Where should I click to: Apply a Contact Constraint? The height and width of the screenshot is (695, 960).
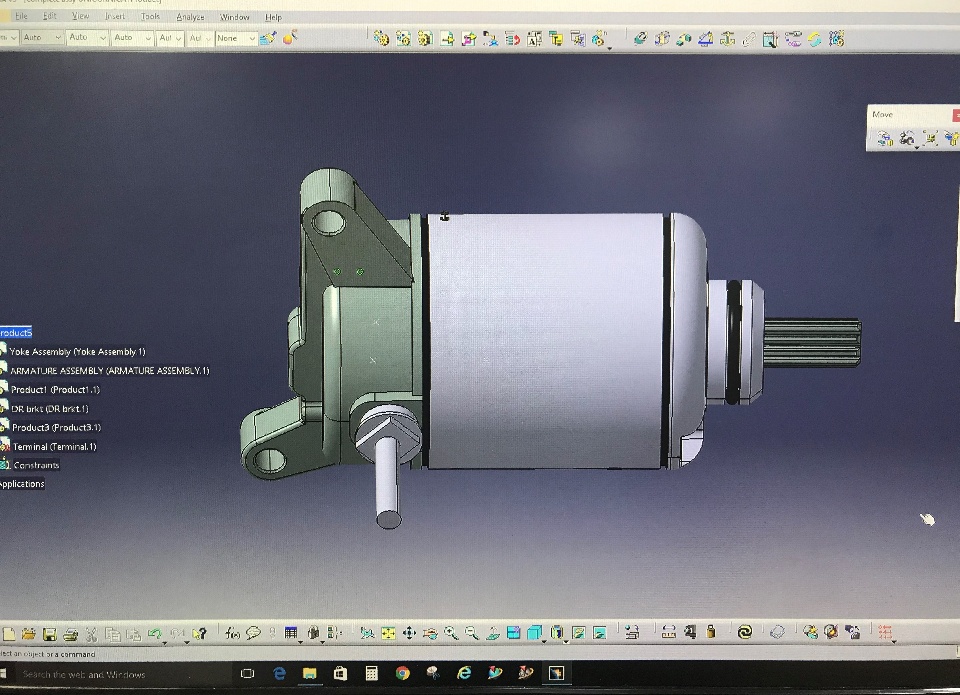pos(662,39)
